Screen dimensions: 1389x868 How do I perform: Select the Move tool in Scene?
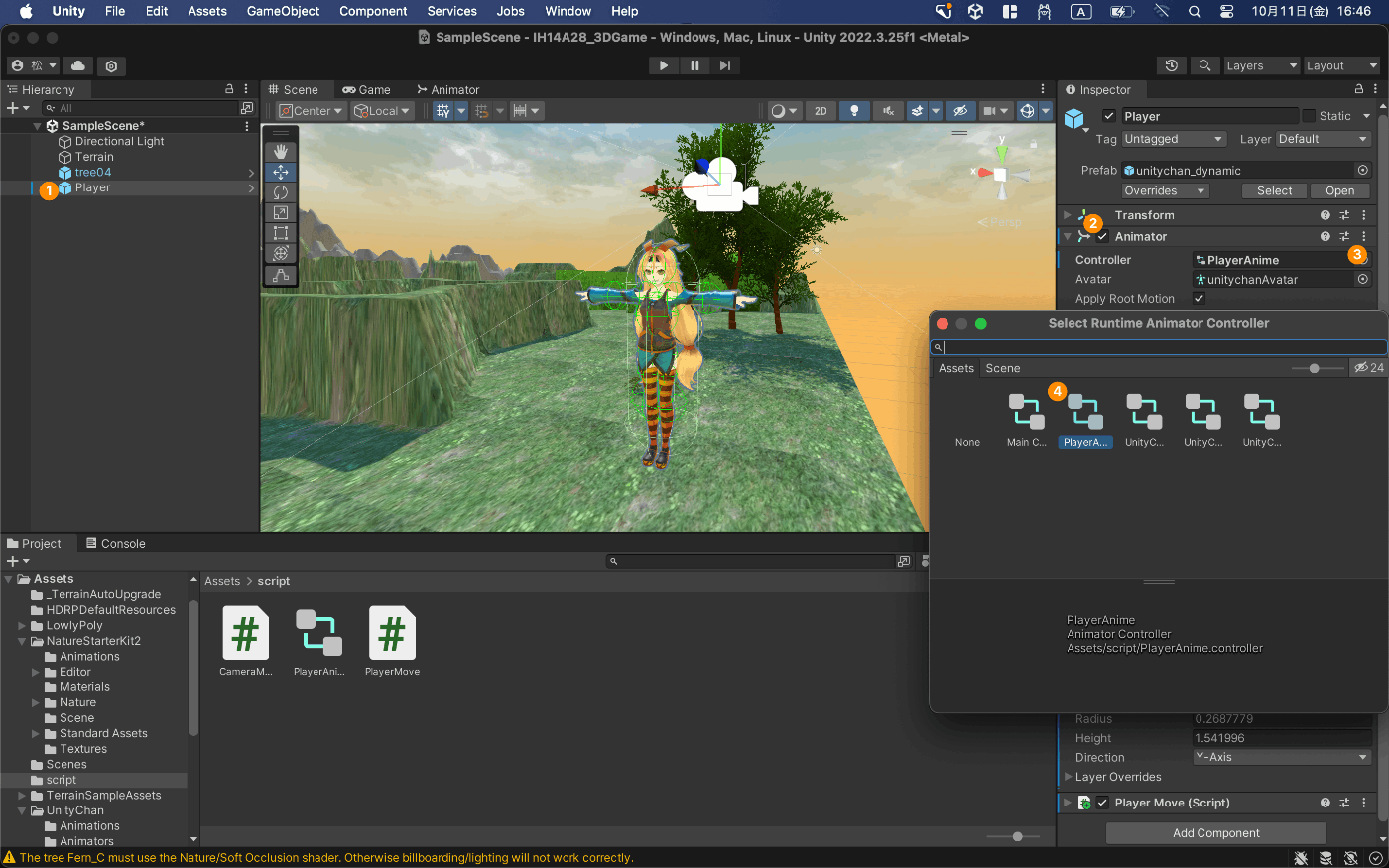(x=281, y=172)
